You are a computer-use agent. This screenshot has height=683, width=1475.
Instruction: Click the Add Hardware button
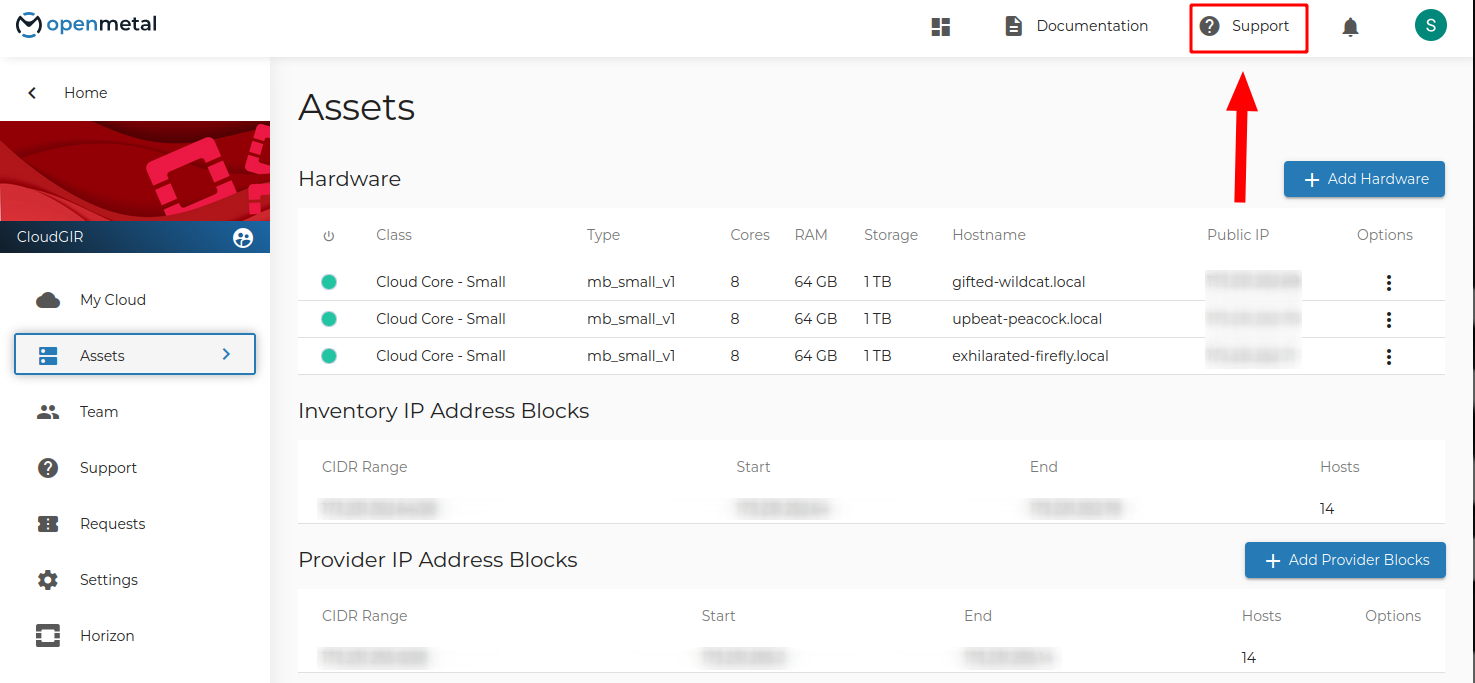(x=1364, y=179)
